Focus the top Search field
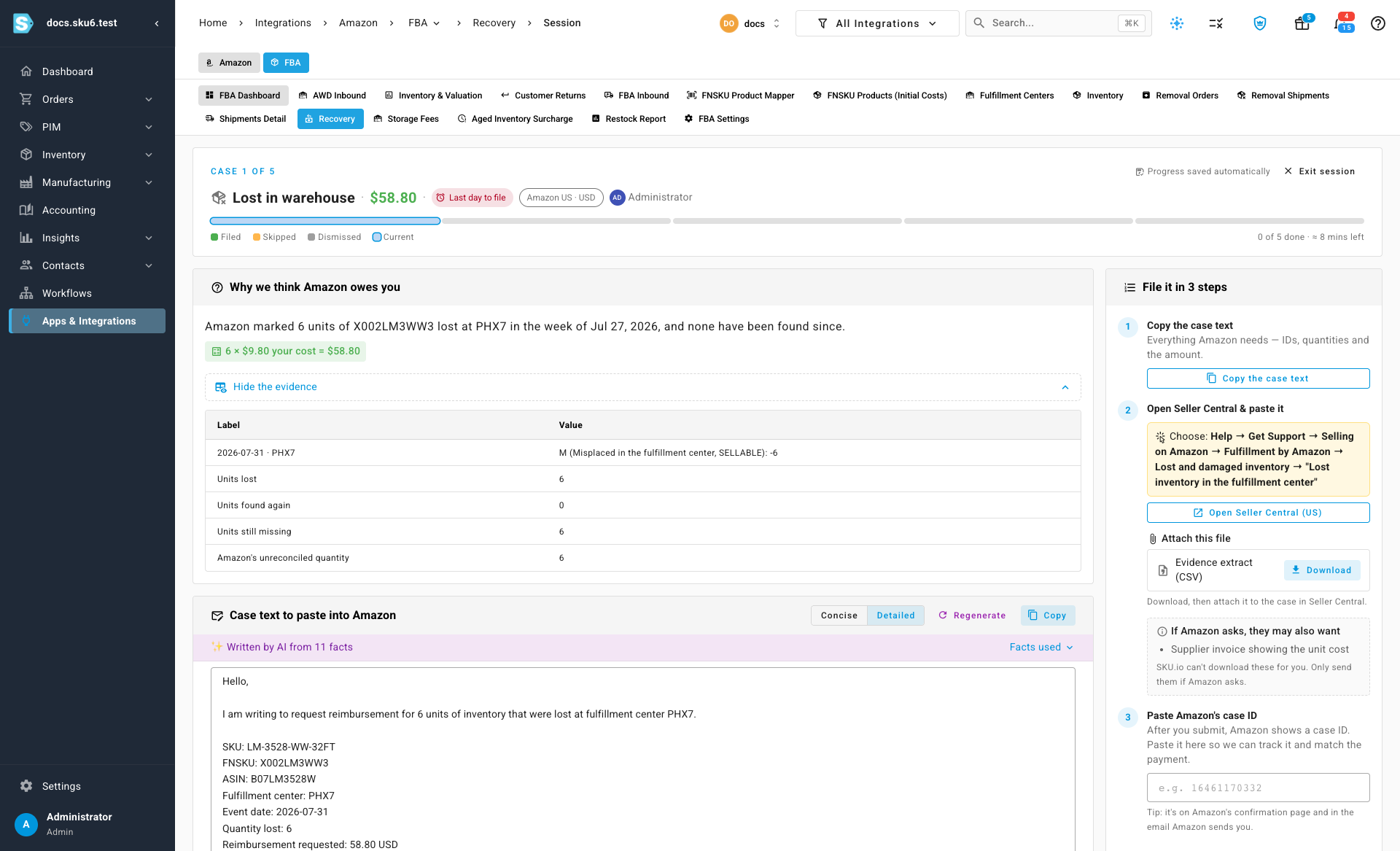The width and height of the screenshot is (1400, 851). coord(1058,23)
